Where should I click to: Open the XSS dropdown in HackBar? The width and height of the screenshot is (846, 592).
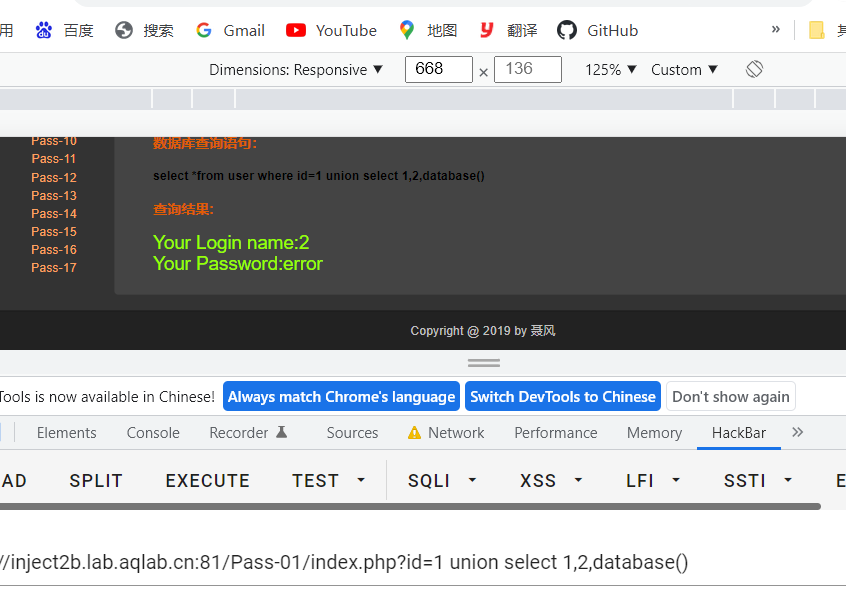[549, 480]
